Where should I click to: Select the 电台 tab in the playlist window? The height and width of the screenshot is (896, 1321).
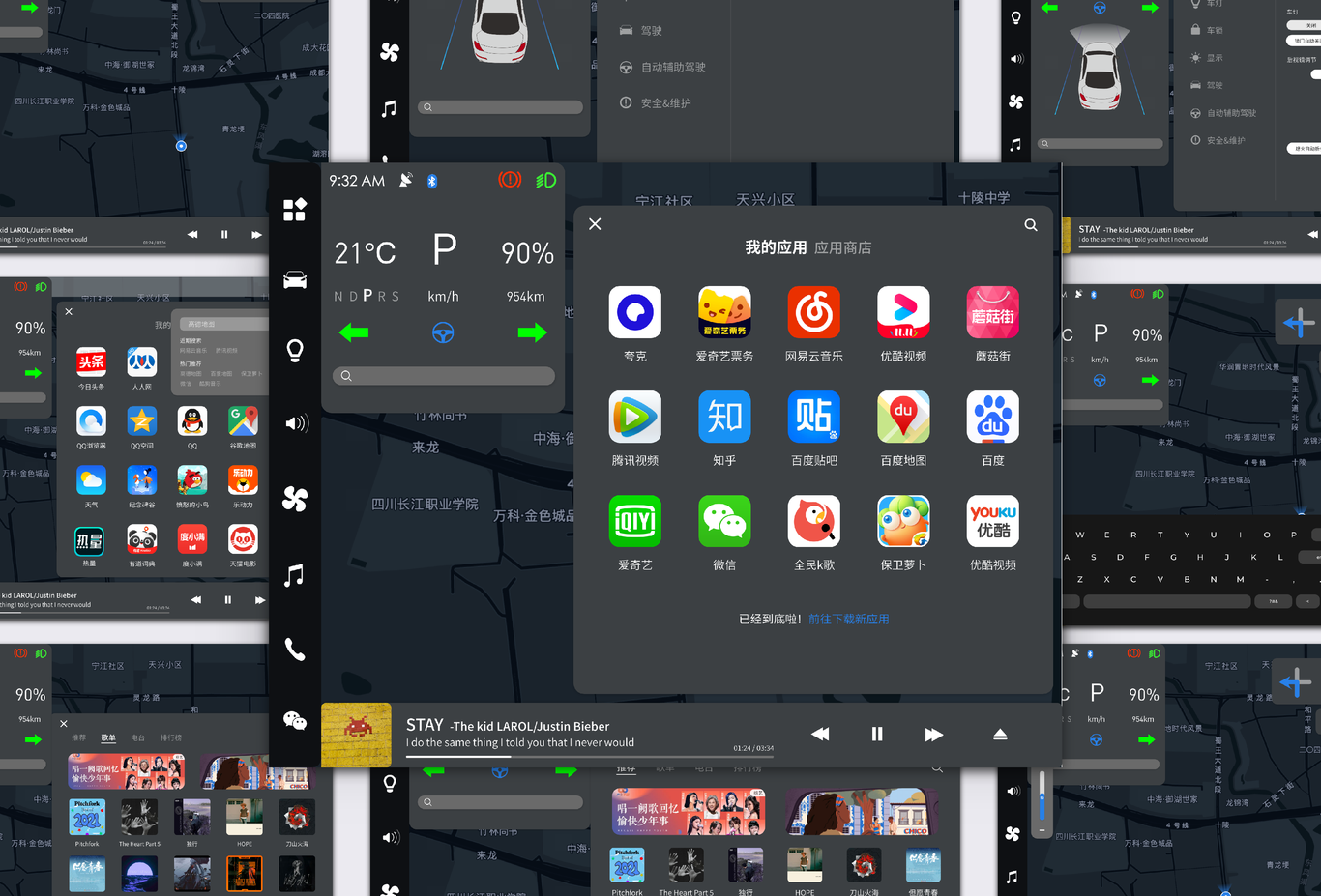(x=138, y=737)
